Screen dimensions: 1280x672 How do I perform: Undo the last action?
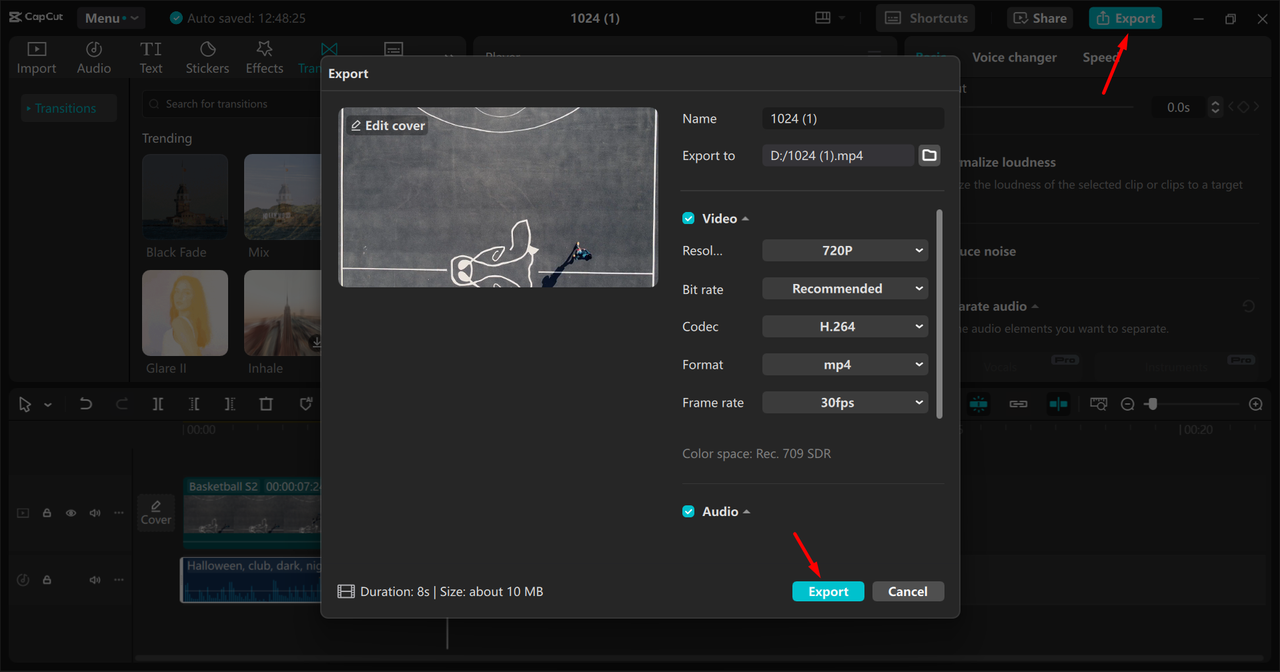(x=86, y=404)
